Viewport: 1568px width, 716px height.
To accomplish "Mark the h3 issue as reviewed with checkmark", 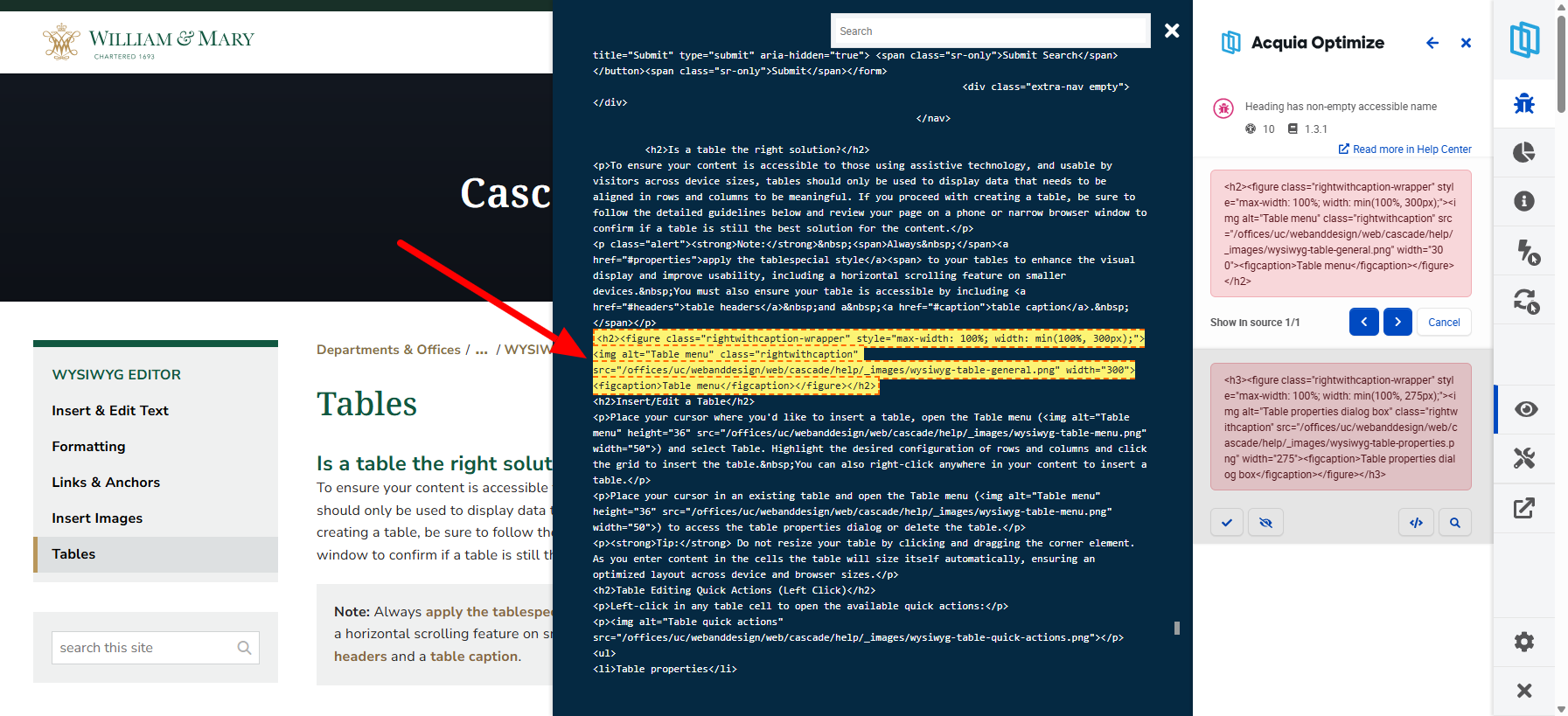I will pyautogui.click(x=1227, y=522).
